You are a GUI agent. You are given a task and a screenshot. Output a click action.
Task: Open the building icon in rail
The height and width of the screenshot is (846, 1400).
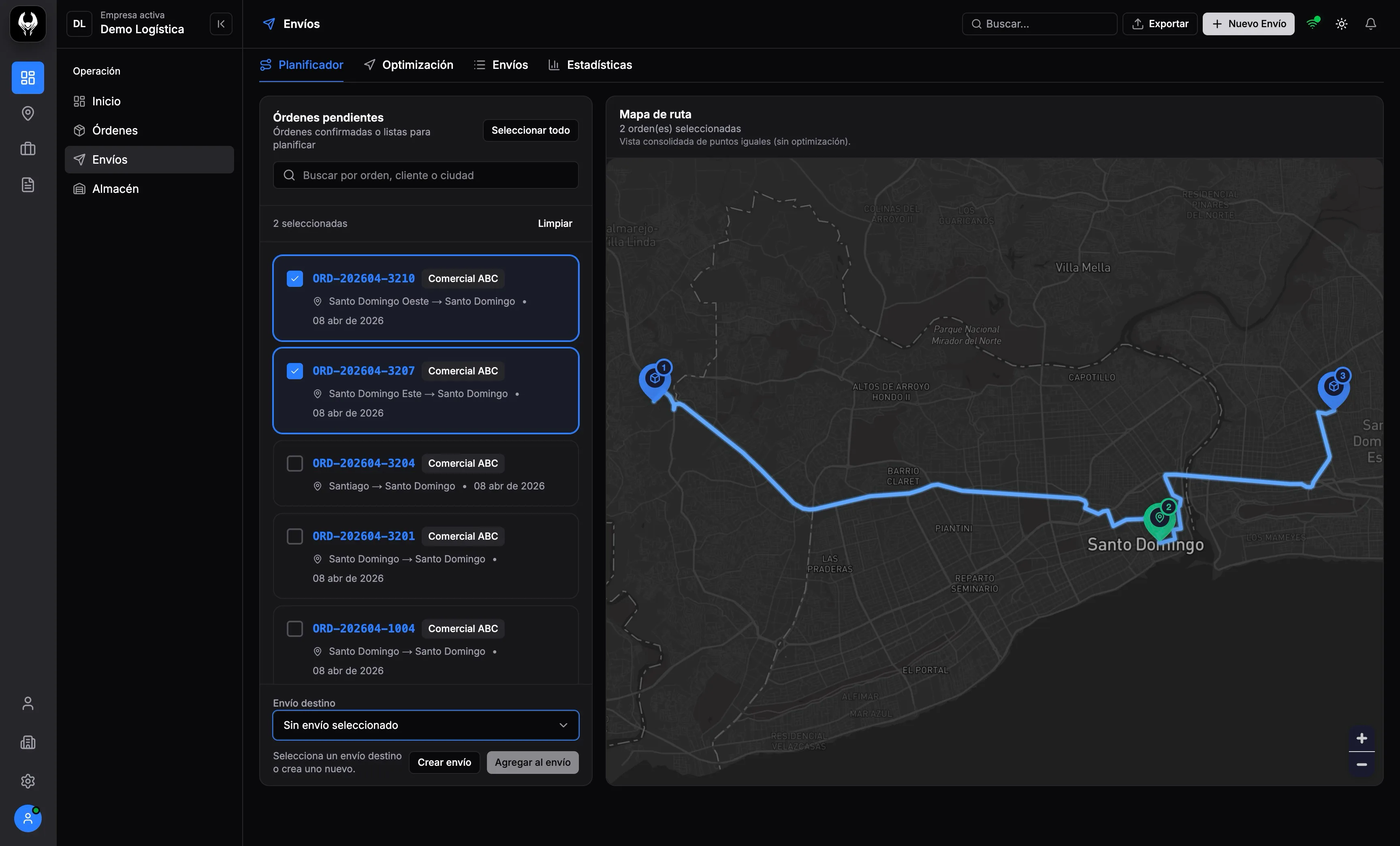pos(28,742)
